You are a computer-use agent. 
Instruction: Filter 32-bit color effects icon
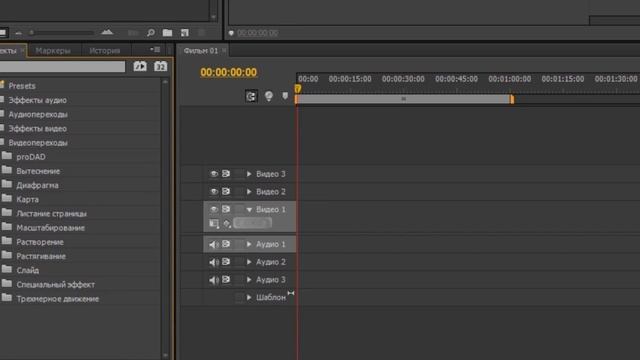click(x=160, y=66)
